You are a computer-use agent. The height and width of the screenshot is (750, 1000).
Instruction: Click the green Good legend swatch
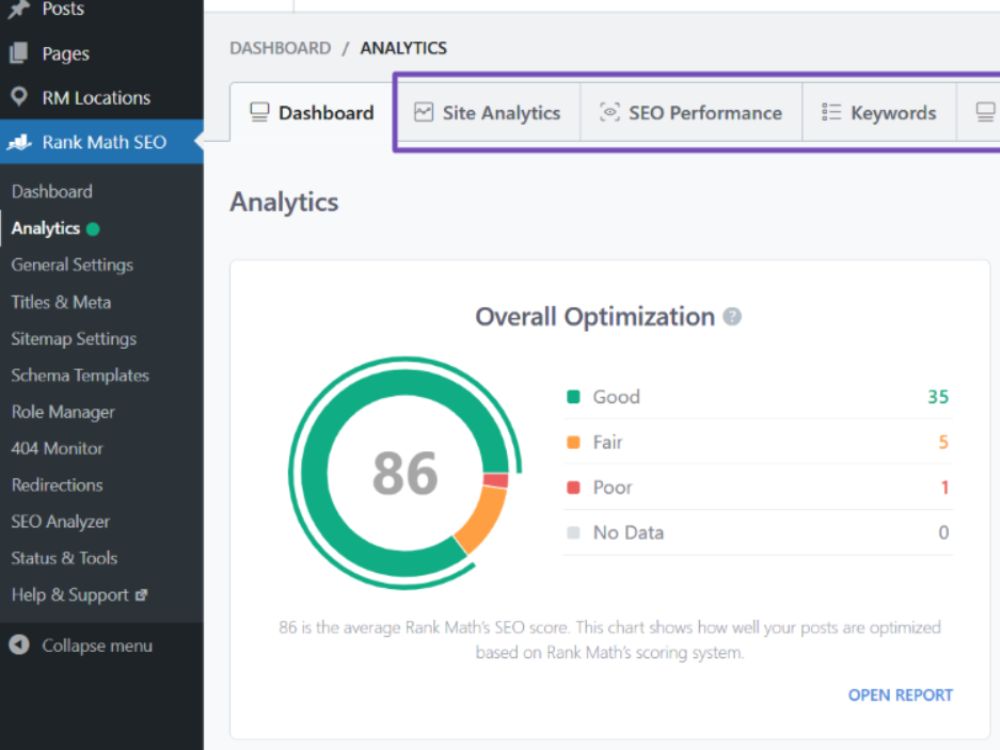573,397
